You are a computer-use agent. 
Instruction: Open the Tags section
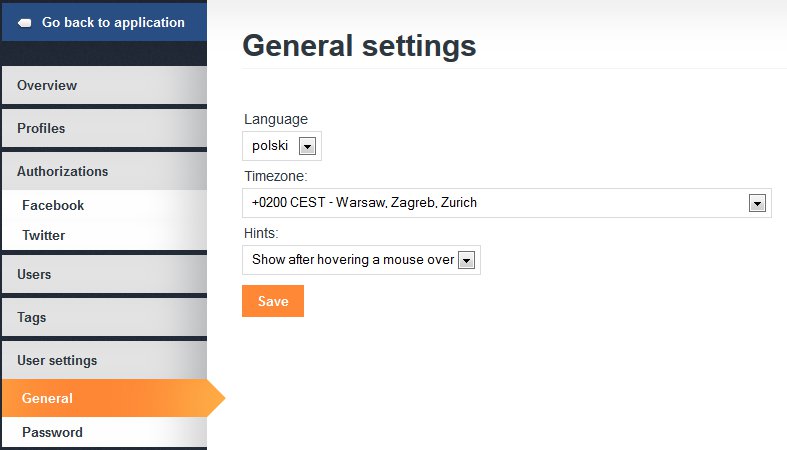[32, 317]
